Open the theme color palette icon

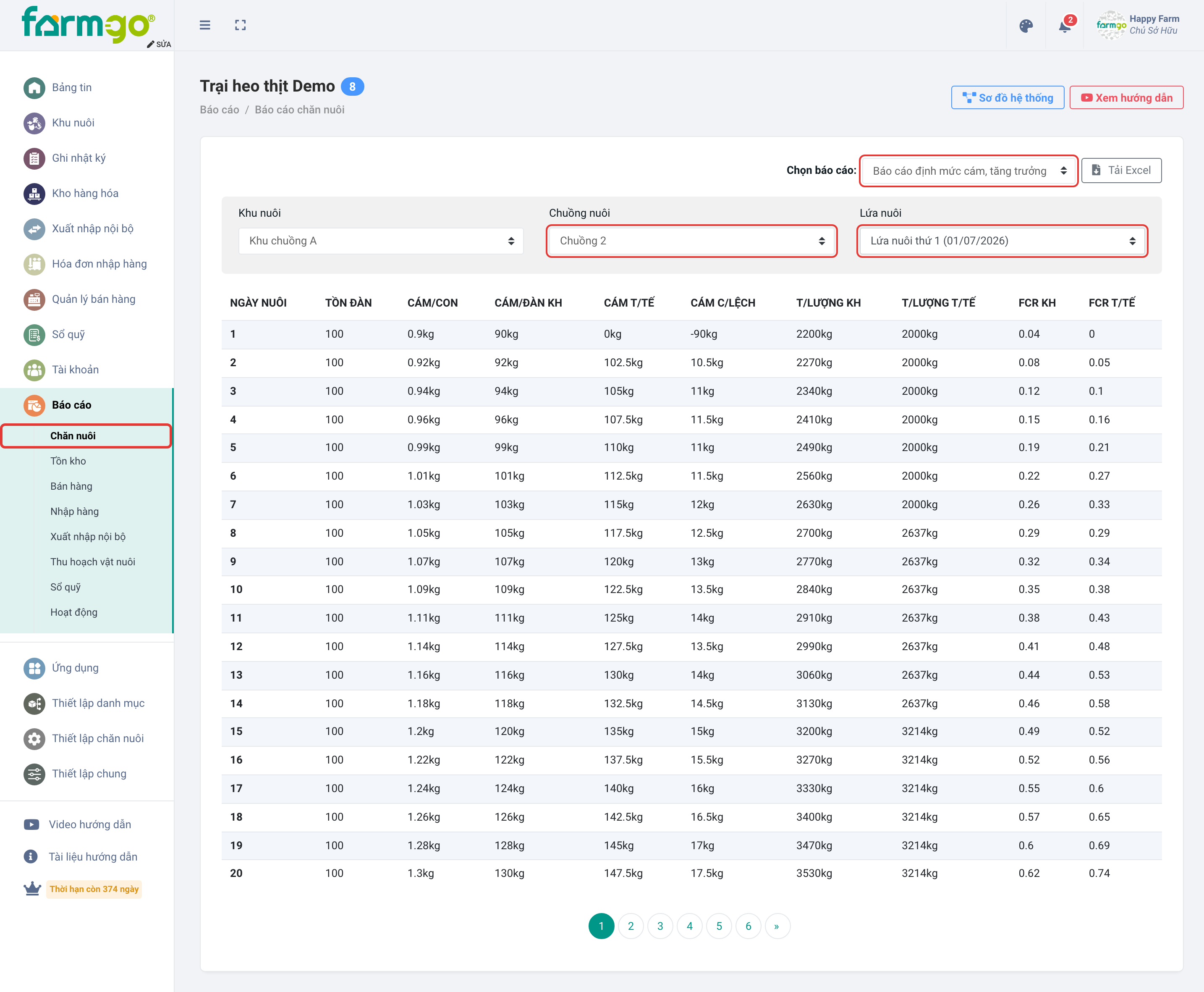(1026, 26)
